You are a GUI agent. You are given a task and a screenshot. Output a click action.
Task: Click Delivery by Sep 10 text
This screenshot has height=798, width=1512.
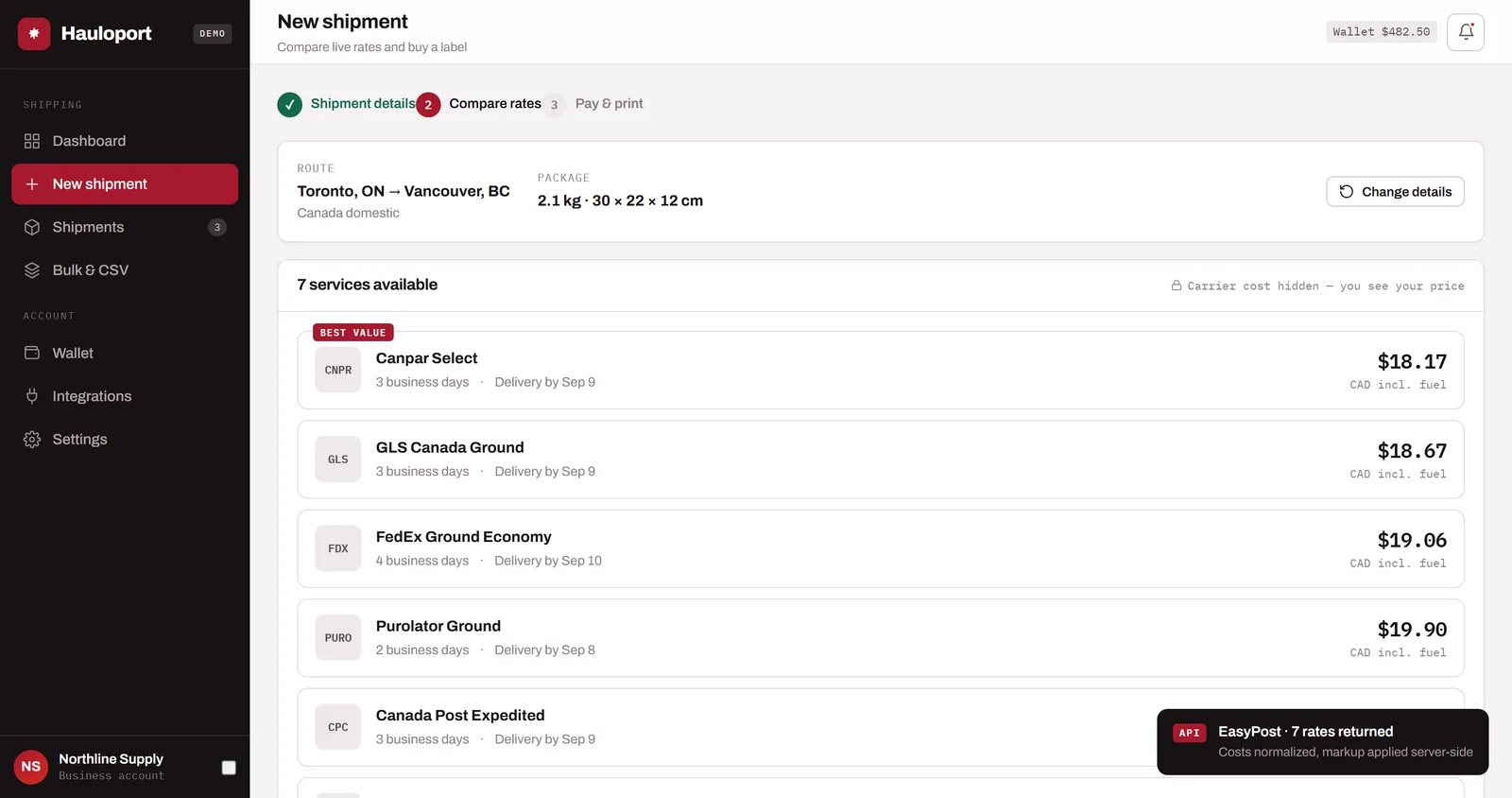coord(548,561)
